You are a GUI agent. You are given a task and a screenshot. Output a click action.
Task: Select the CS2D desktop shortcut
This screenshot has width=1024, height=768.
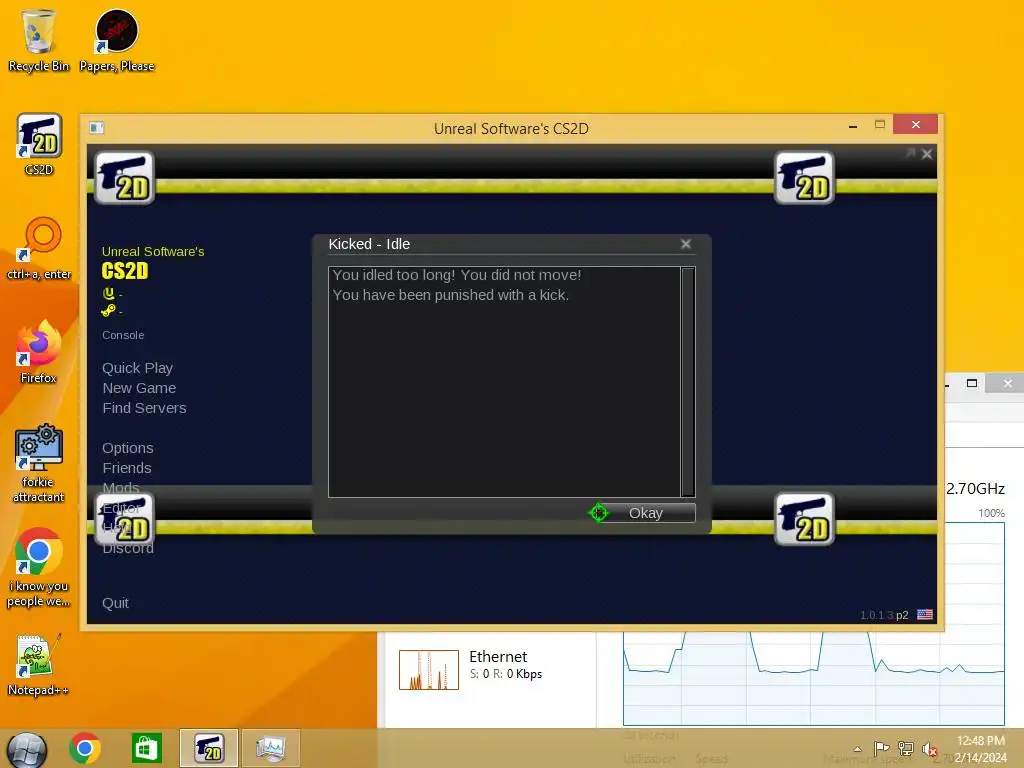pos(39,145)
